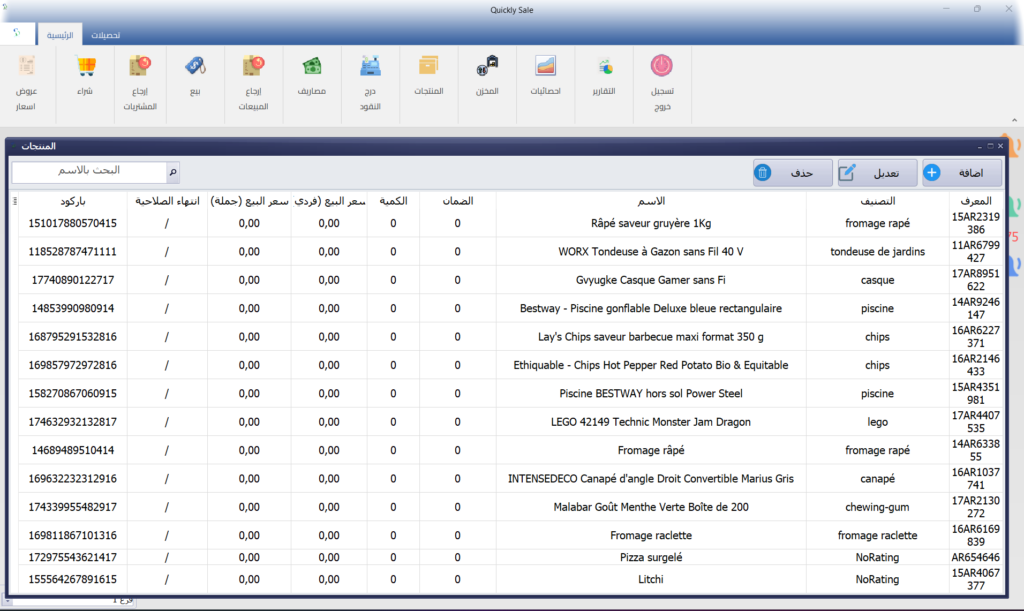Click barcode 14853990980914 cell
Image resolution: width=1024 pixels, height=611 pixels.
pos(72,308)
